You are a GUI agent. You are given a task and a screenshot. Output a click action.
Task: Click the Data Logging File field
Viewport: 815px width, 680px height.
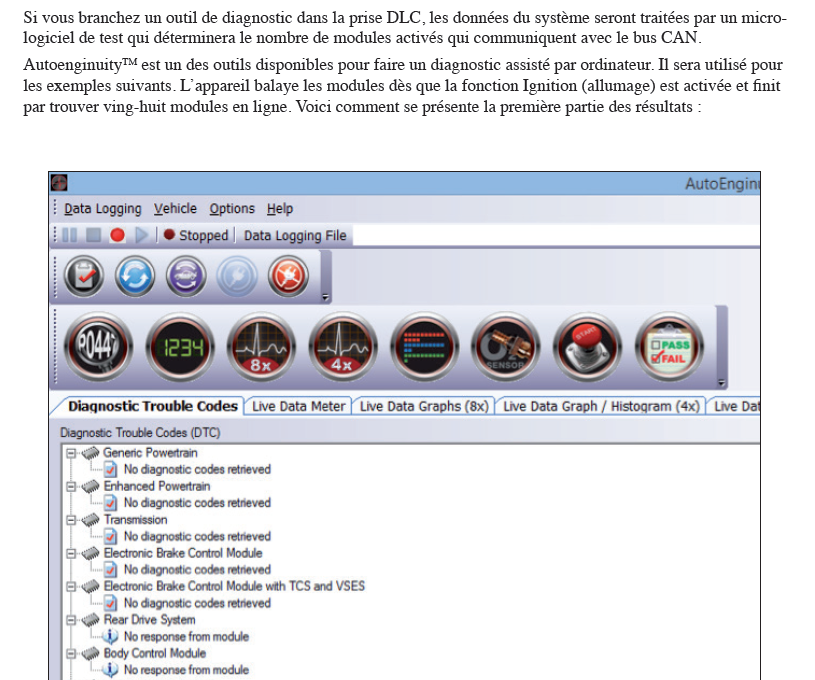295,235
